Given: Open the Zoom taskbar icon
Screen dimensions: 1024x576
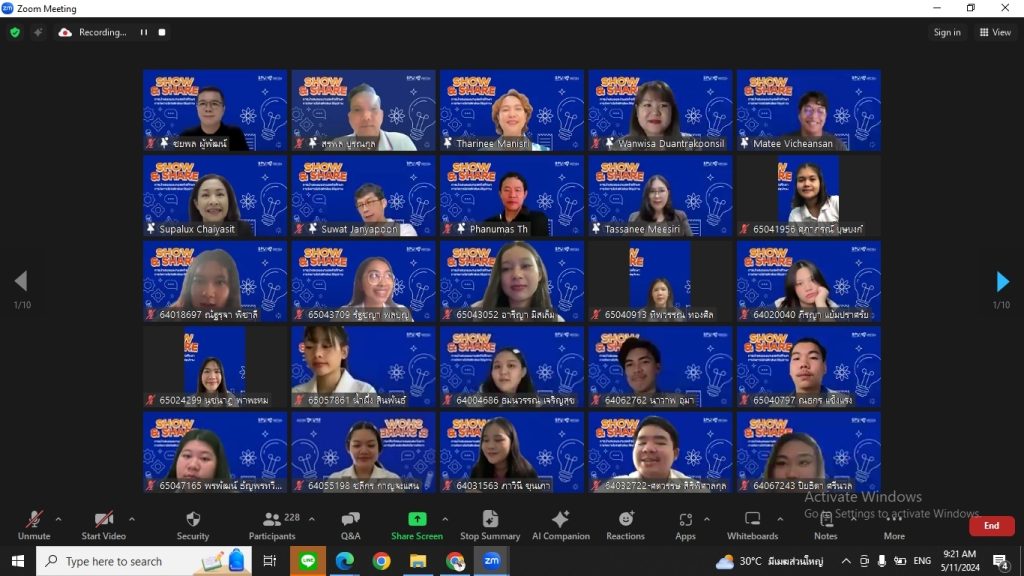Looking at the screenshot, I should pos(491,561).
